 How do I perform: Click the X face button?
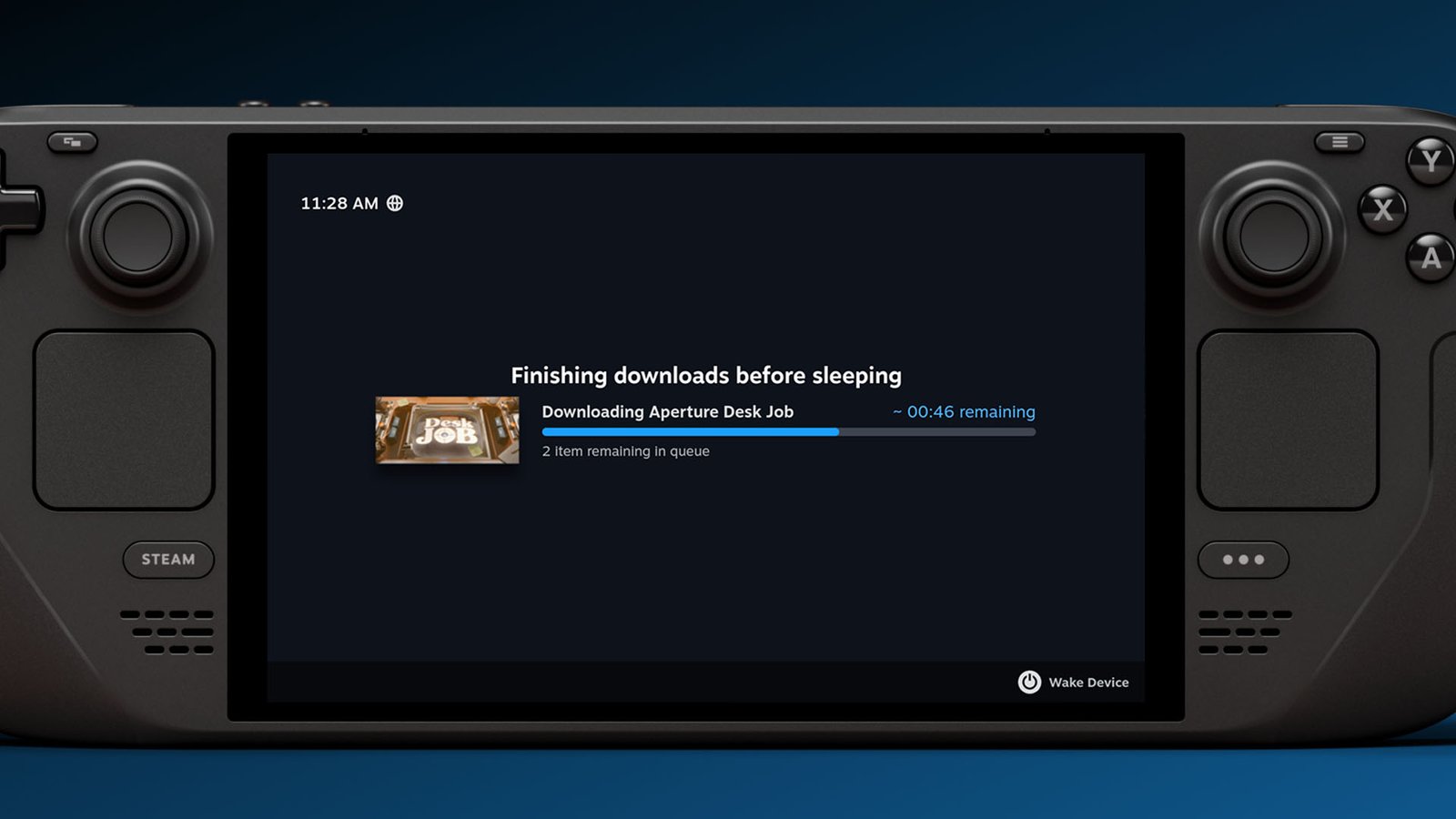click(1383, 209)
